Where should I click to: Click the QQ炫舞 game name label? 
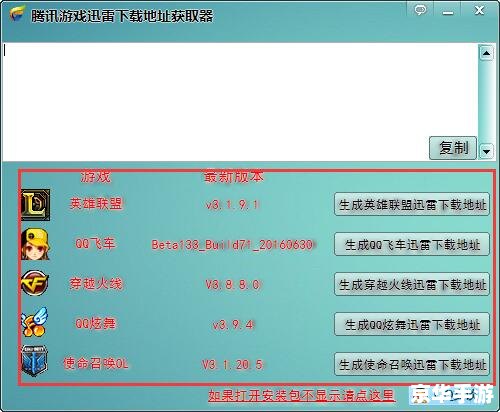tap(95, 323)
